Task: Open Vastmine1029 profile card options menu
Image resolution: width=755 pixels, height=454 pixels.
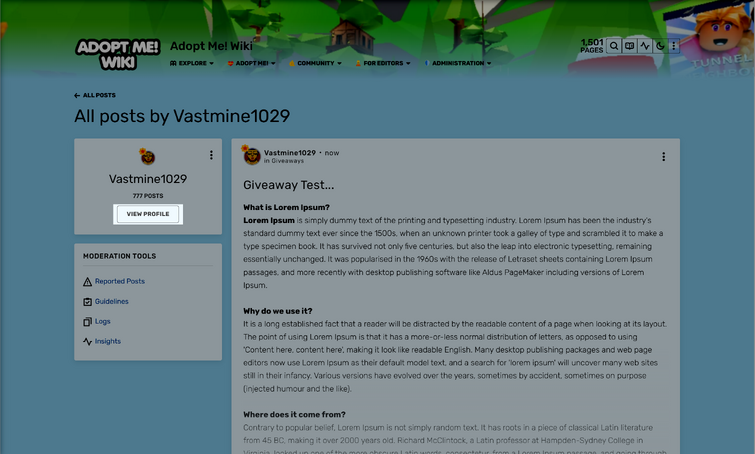Action: pyautogui.click(x=211, y=155)
